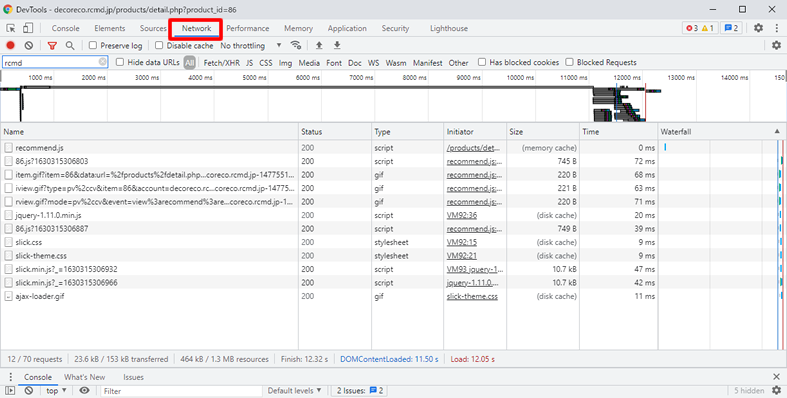Click the file icon of ajax-loader.gif

point(9,296)
